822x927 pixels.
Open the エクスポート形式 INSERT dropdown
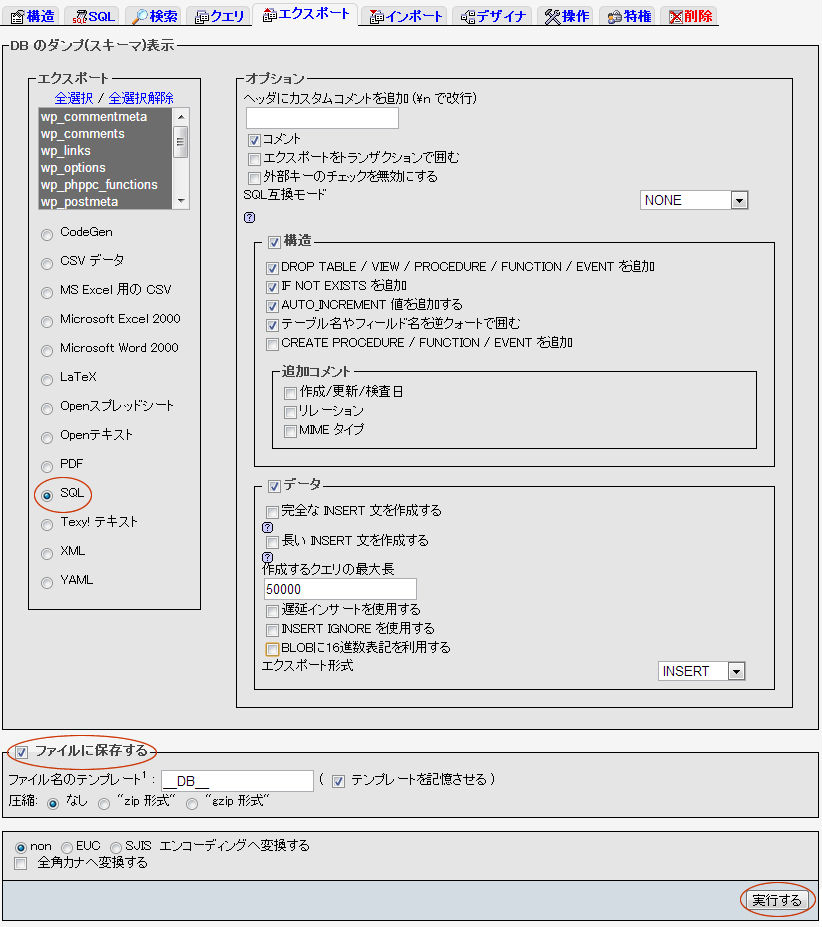coord(701,671)
